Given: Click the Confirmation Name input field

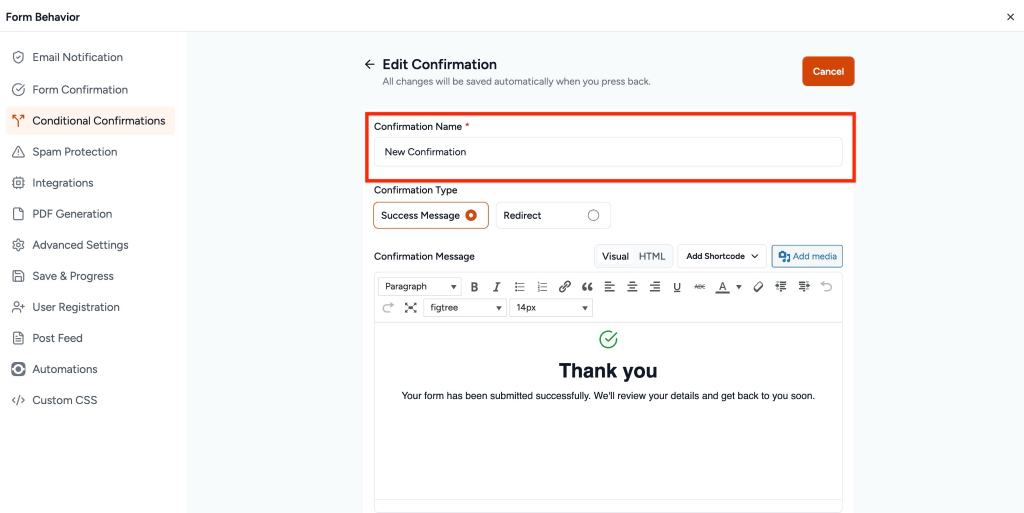Looking at the screenshot, I should (608, 152).
